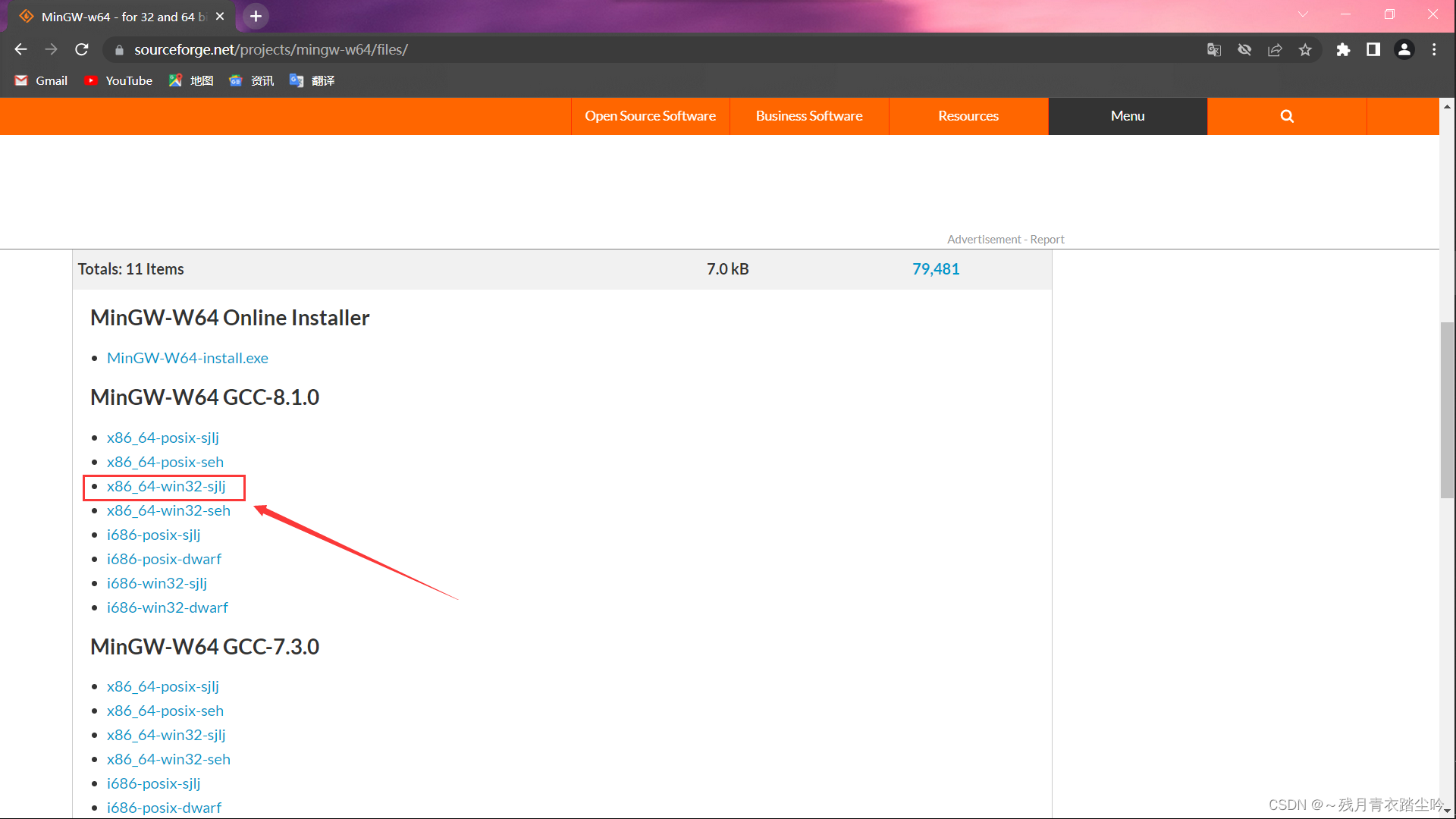Click the Menu navigation tab
This screenshot has height=819, width=1456.
[1127, 116]
